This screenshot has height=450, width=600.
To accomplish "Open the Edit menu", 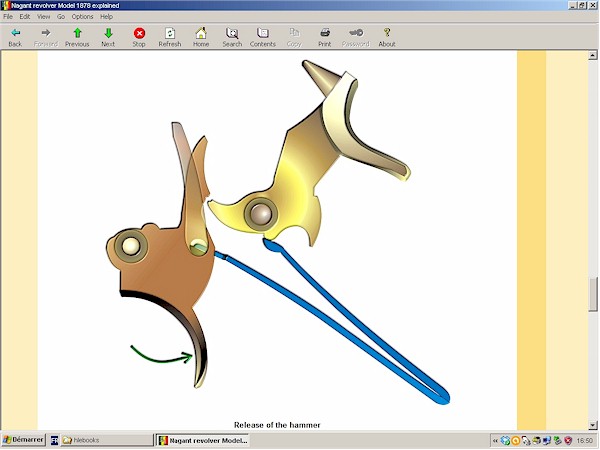I will [x=24, y=16].
